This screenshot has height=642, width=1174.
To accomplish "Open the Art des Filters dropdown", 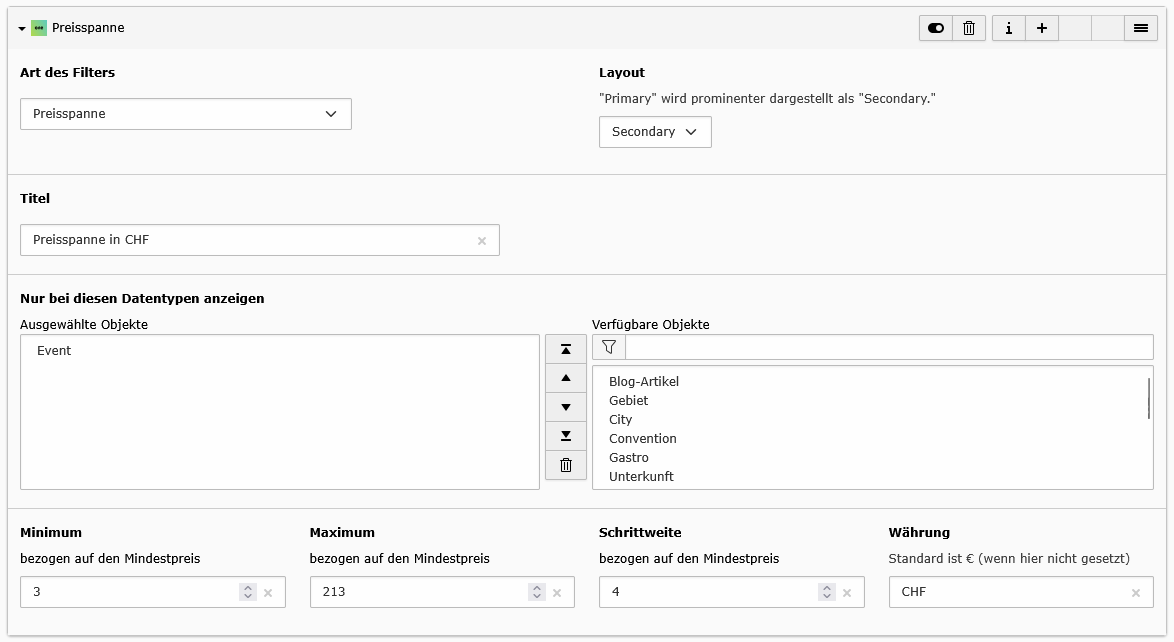I will click(186, 114).
